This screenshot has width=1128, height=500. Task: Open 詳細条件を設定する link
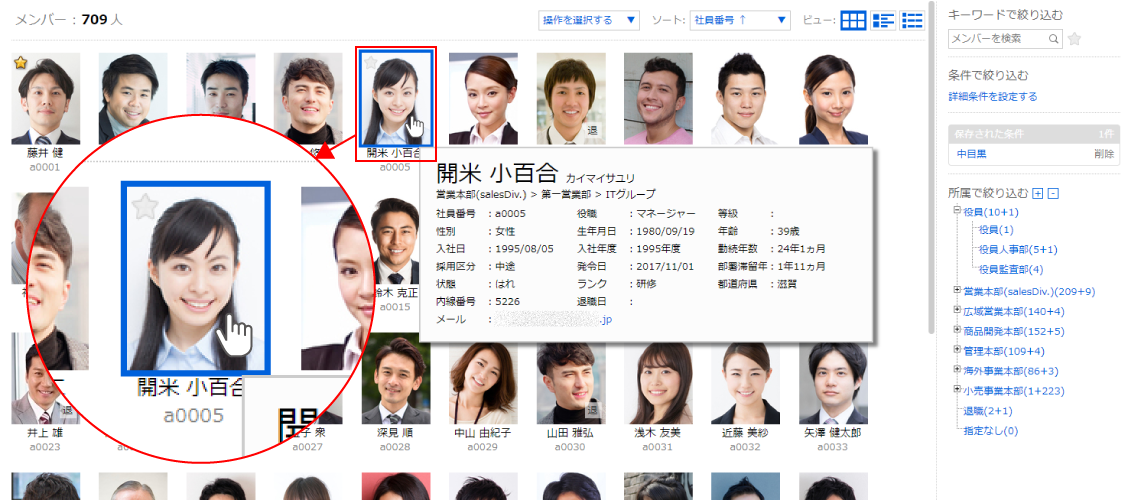[993, 97]
